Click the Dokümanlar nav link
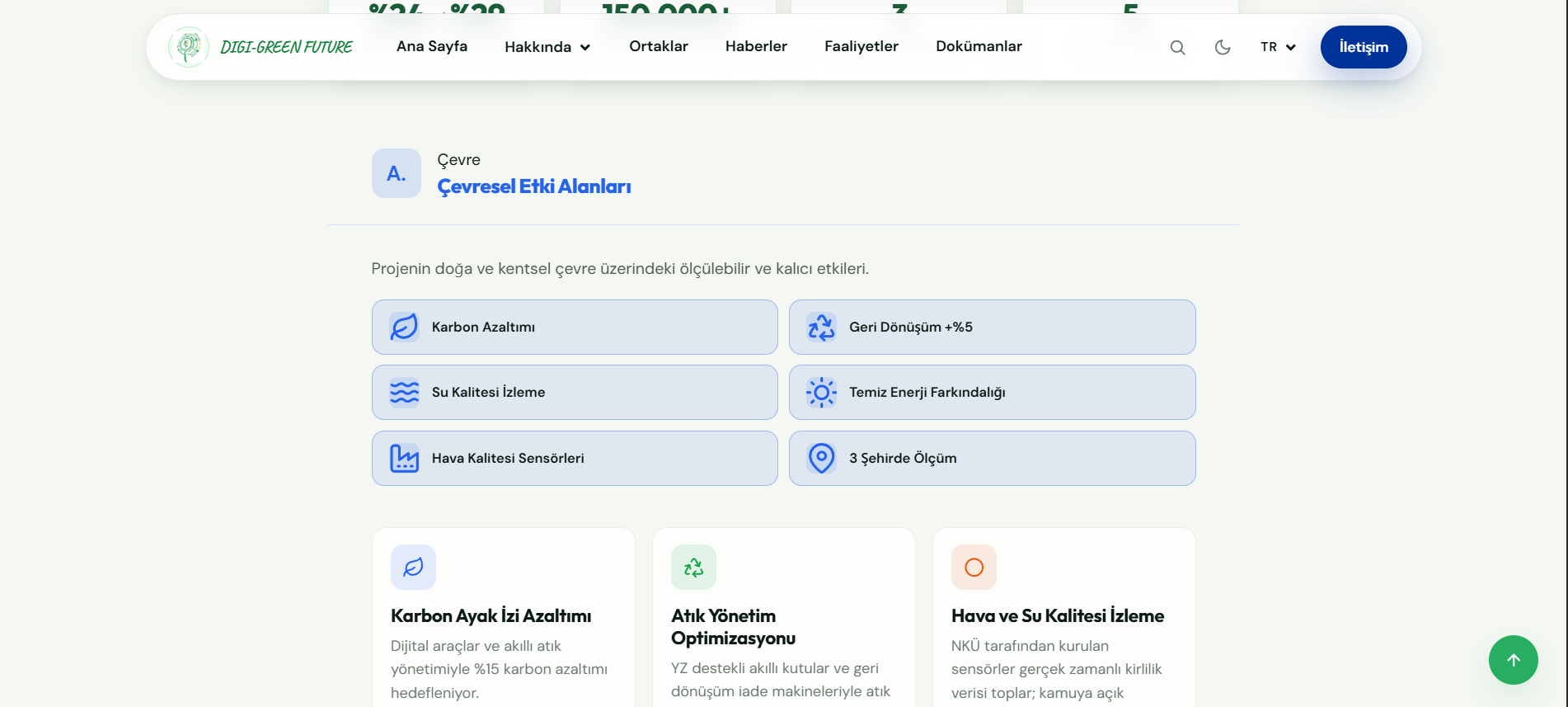 [x=979, y=46]
